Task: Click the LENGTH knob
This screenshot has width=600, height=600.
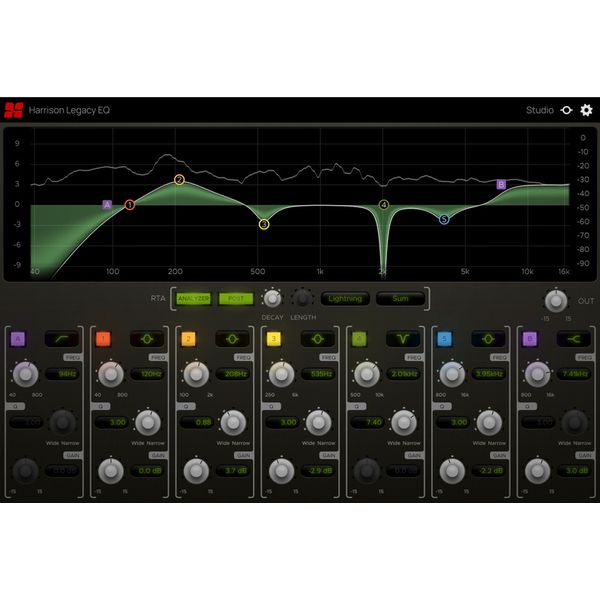Action: 302,298
